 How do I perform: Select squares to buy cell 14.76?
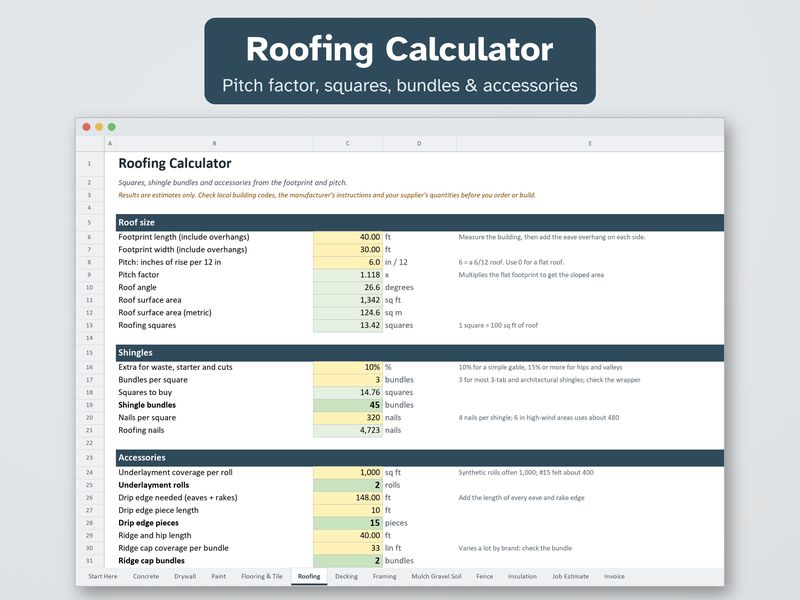[x=347, y=392]
